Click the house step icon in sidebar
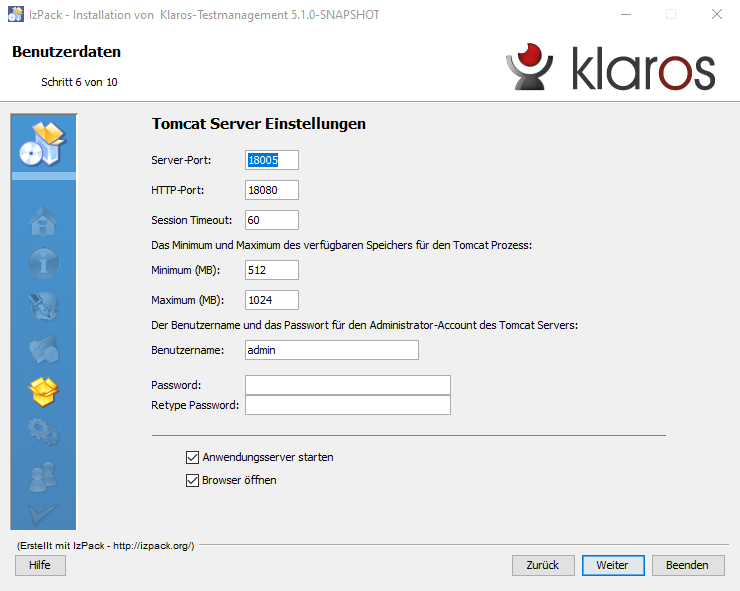Viewport: 740px width, 591px height. [x=43, y=221]
